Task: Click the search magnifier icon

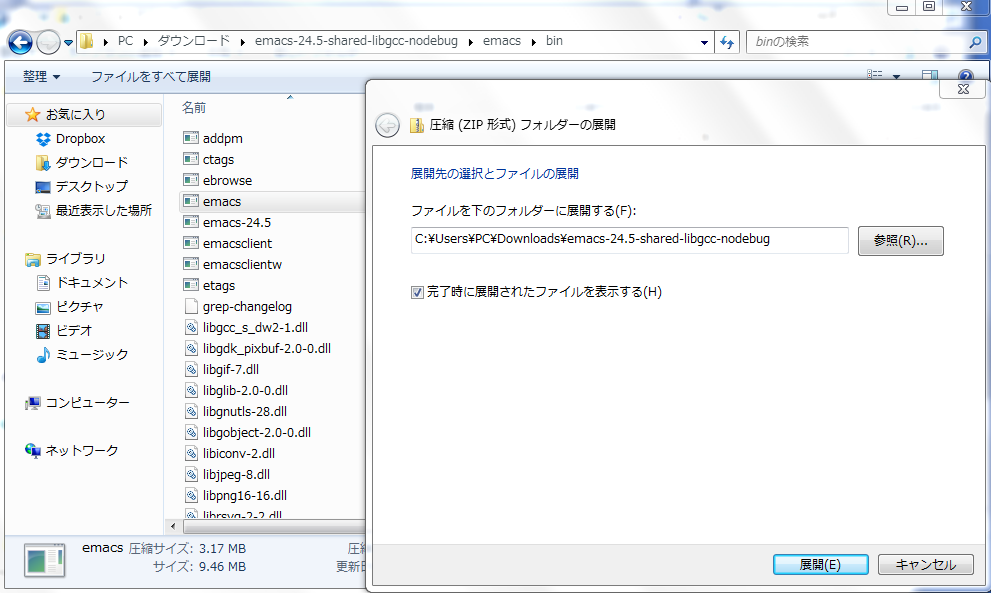Action: pos(975,42)
